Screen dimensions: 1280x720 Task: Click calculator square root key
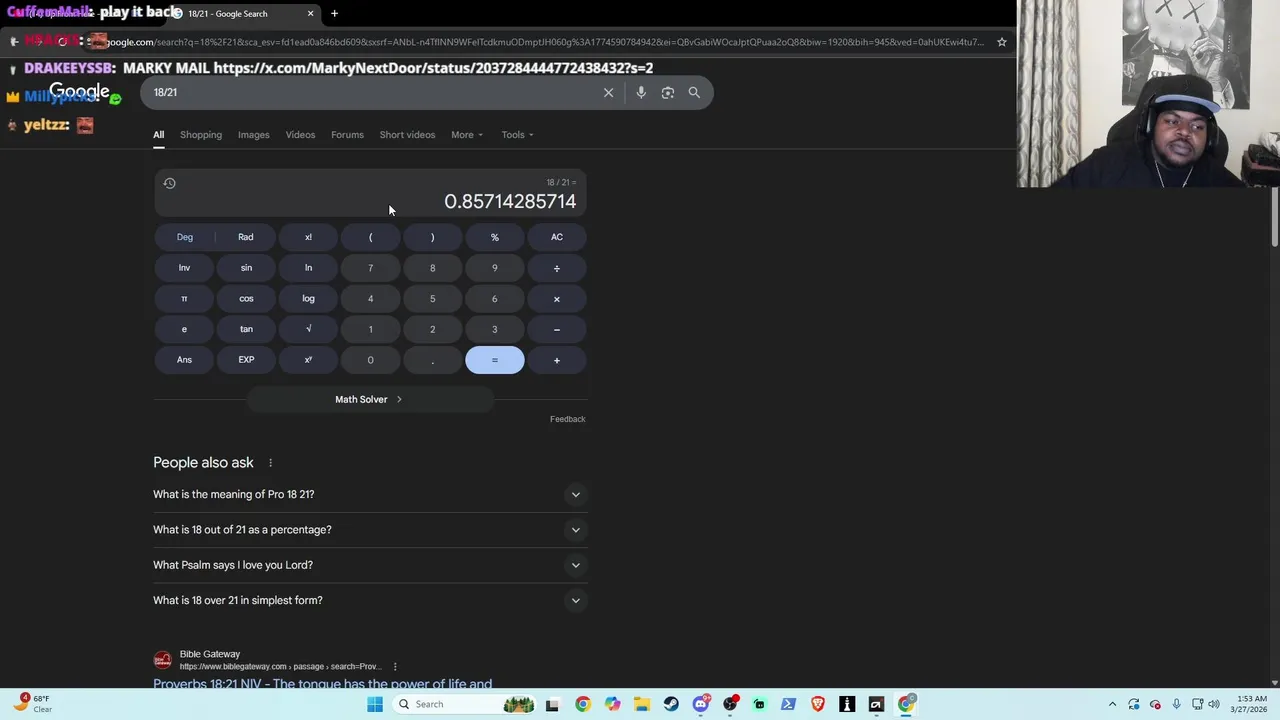click(x=308, y=329)
